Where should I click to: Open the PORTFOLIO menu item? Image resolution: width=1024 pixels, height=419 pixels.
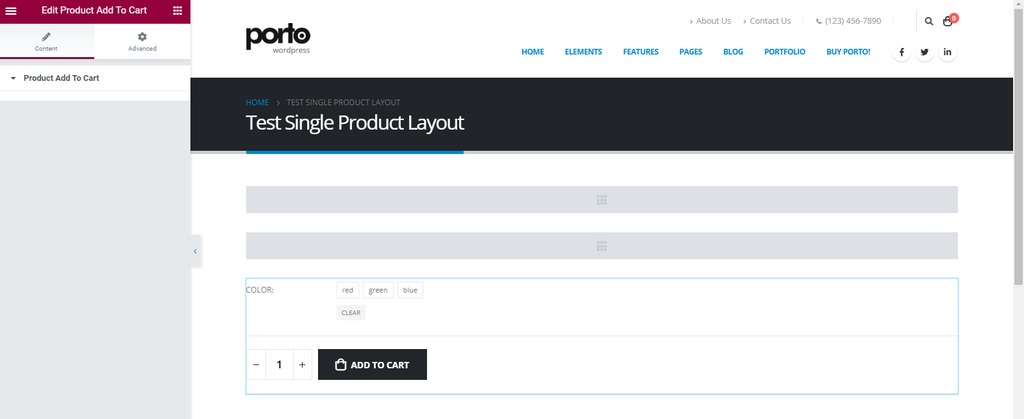coord(785,52)
